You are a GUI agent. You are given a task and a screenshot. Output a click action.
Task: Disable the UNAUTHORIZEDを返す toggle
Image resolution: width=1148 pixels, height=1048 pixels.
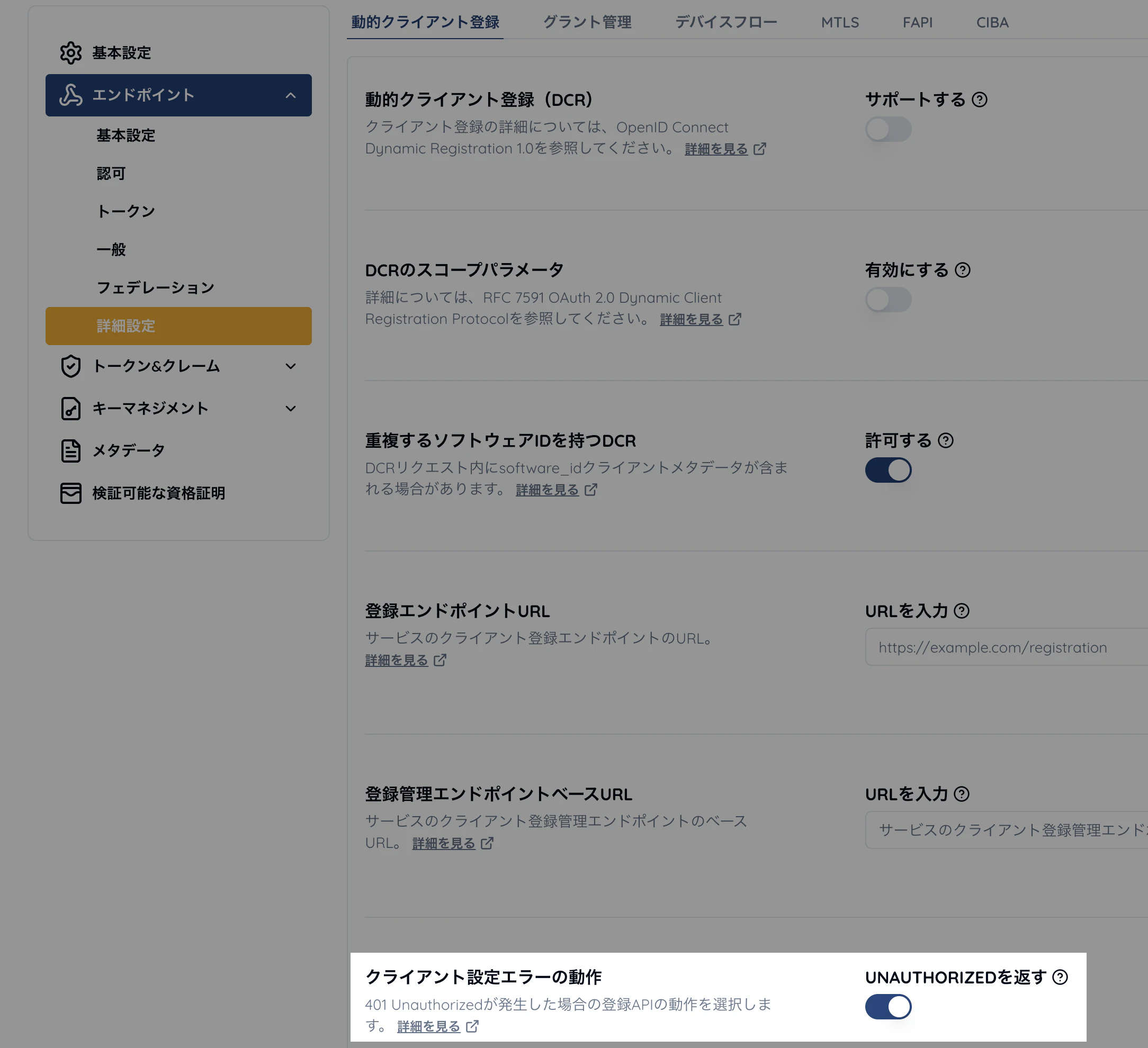(x=888, y=1006)
